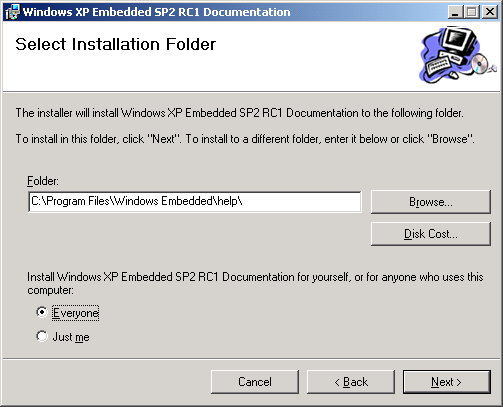Continue with the Next > button
Image resolution: width=503 pixels, height=407 pixels.
tap(447, 382)
